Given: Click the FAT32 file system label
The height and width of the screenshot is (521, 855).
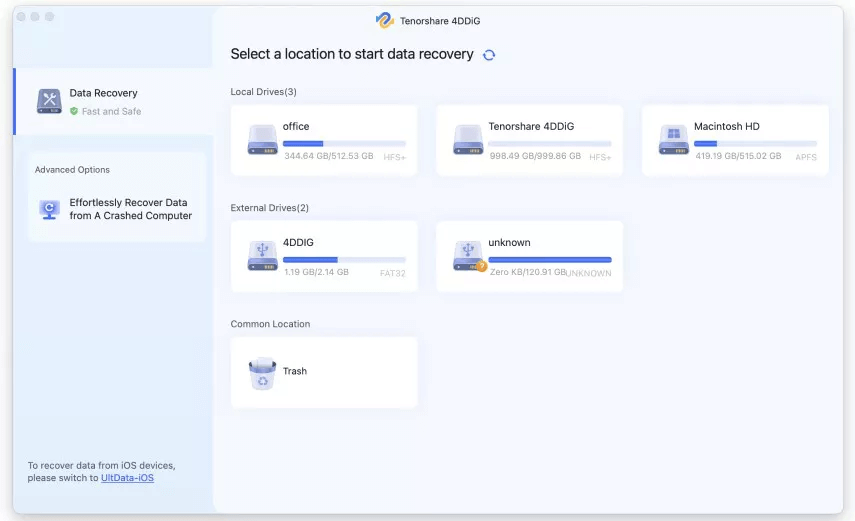Looking at the screenshot, I should coord(393,273).
